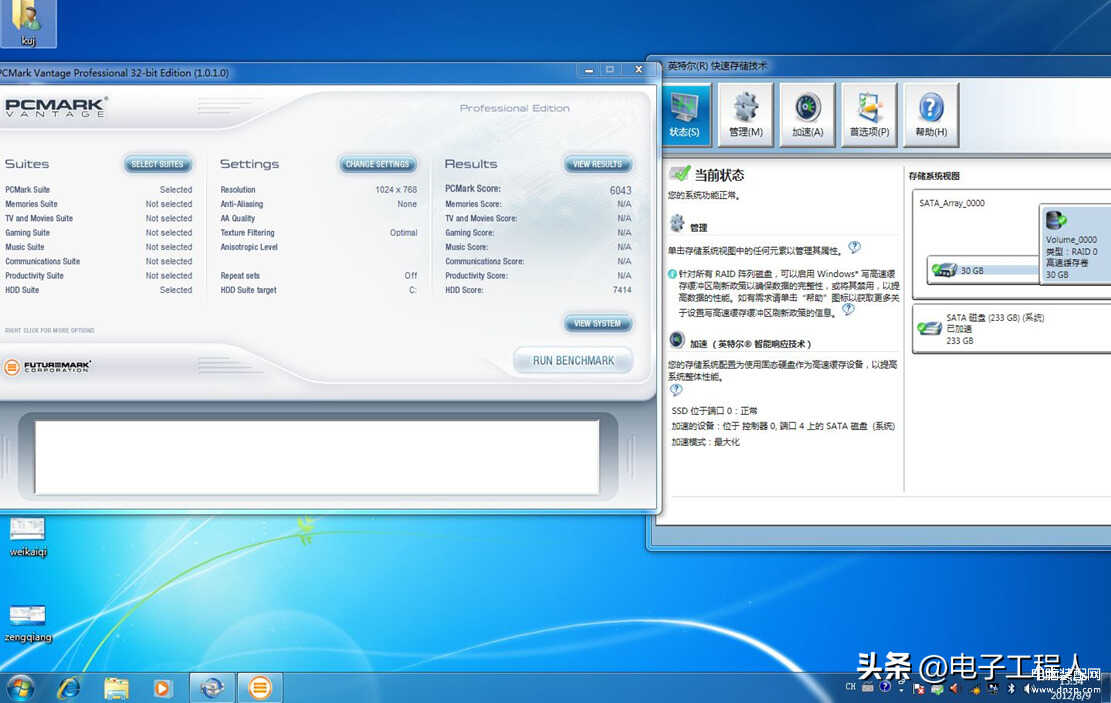1111x703 pixels.
Task: Select the weikaiqi desktop icon
Action: (x=28, y=538)
